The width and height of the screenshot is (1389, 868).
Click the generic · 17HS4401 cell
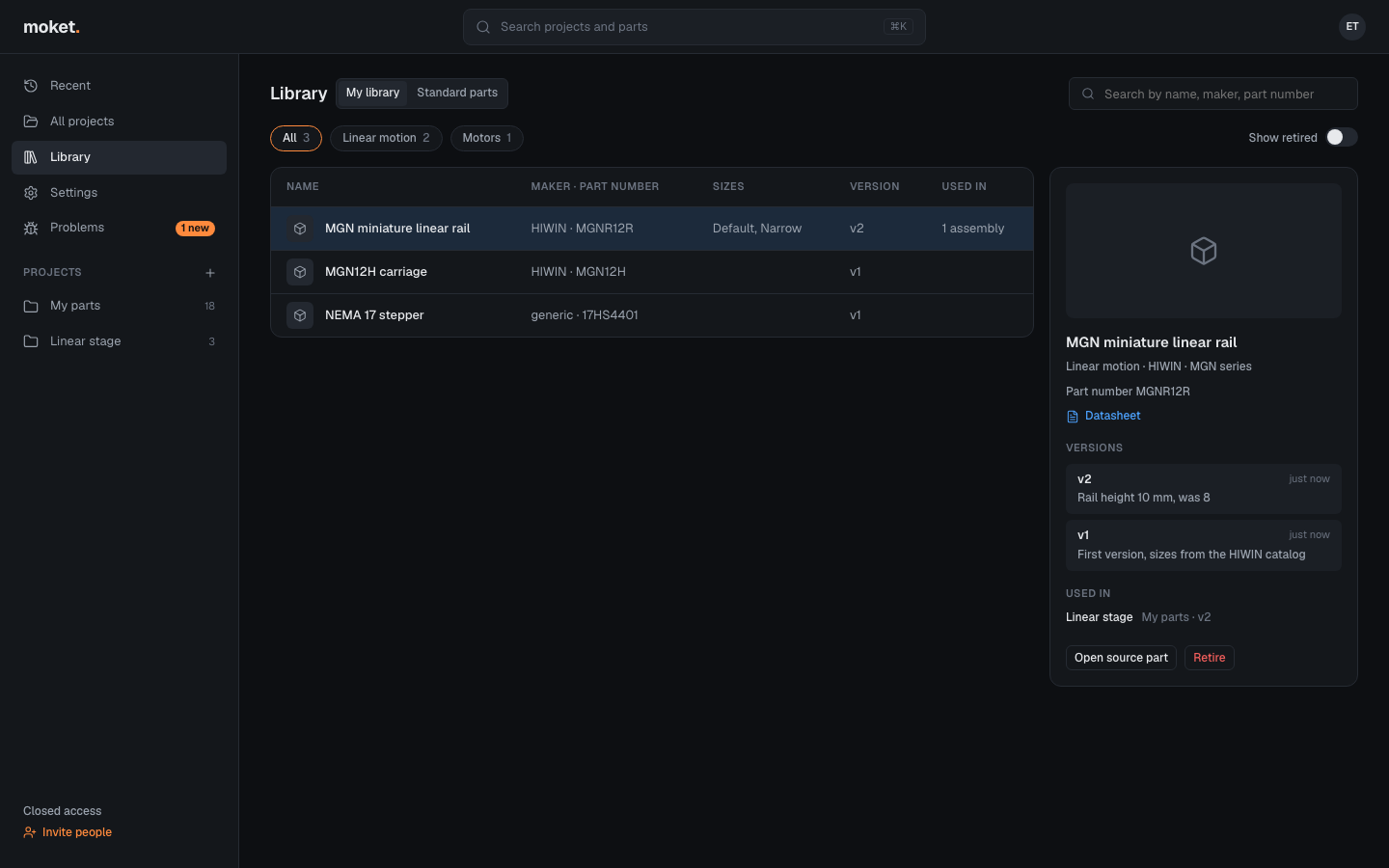click(585, 315)
